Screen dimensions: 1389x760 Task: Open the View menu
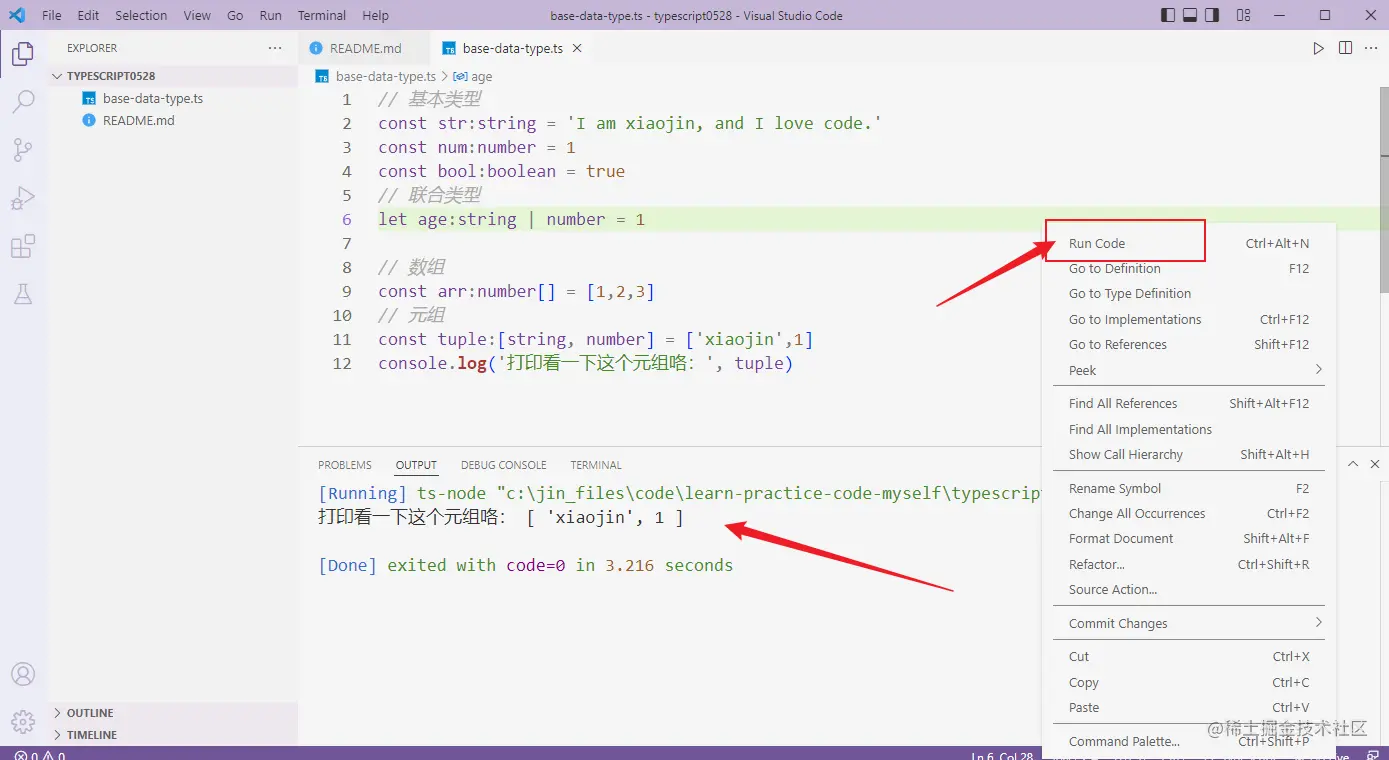[x=197, y=15]
